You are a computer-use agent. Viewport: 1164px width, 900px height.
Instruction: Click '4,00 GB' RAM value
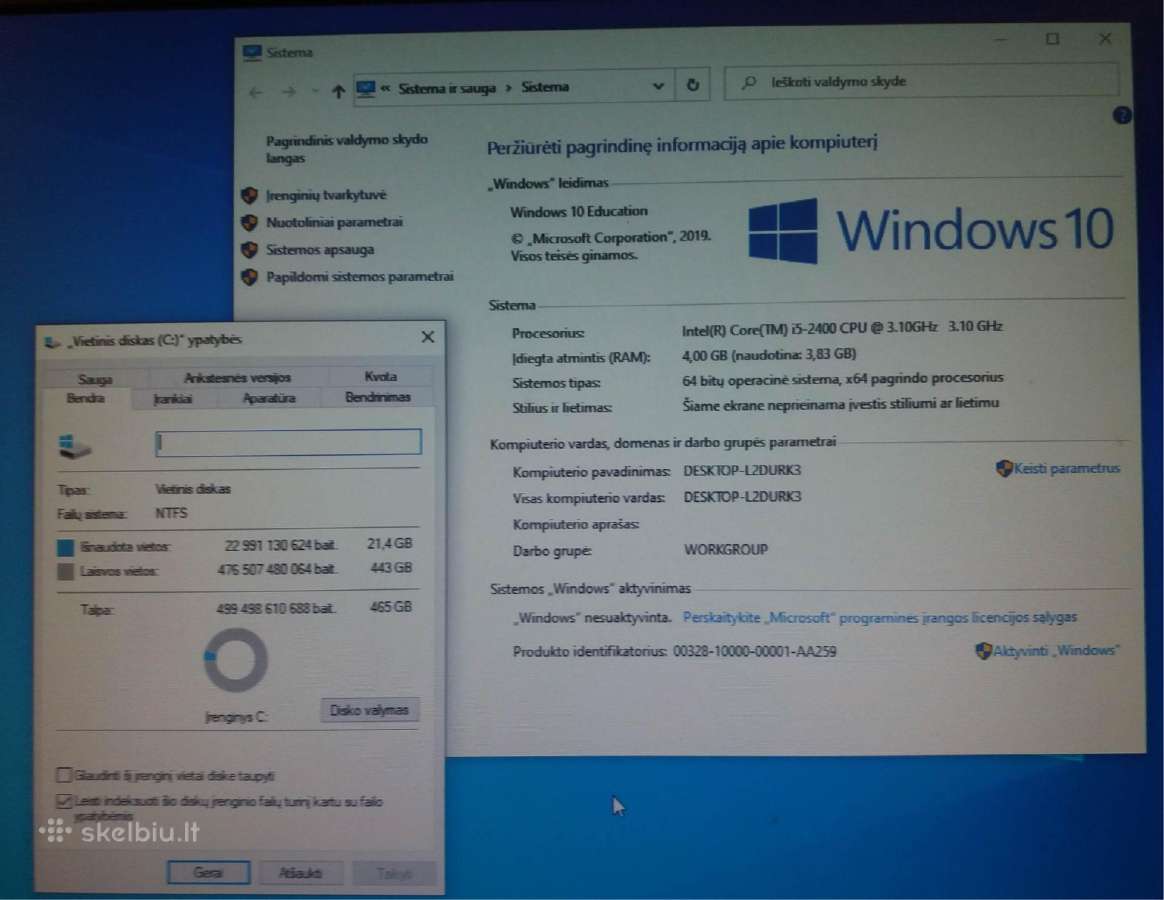(768, 354)
